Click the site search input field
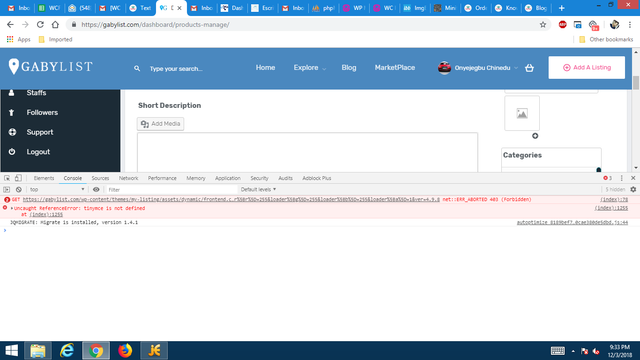 (x=176, y=69)
